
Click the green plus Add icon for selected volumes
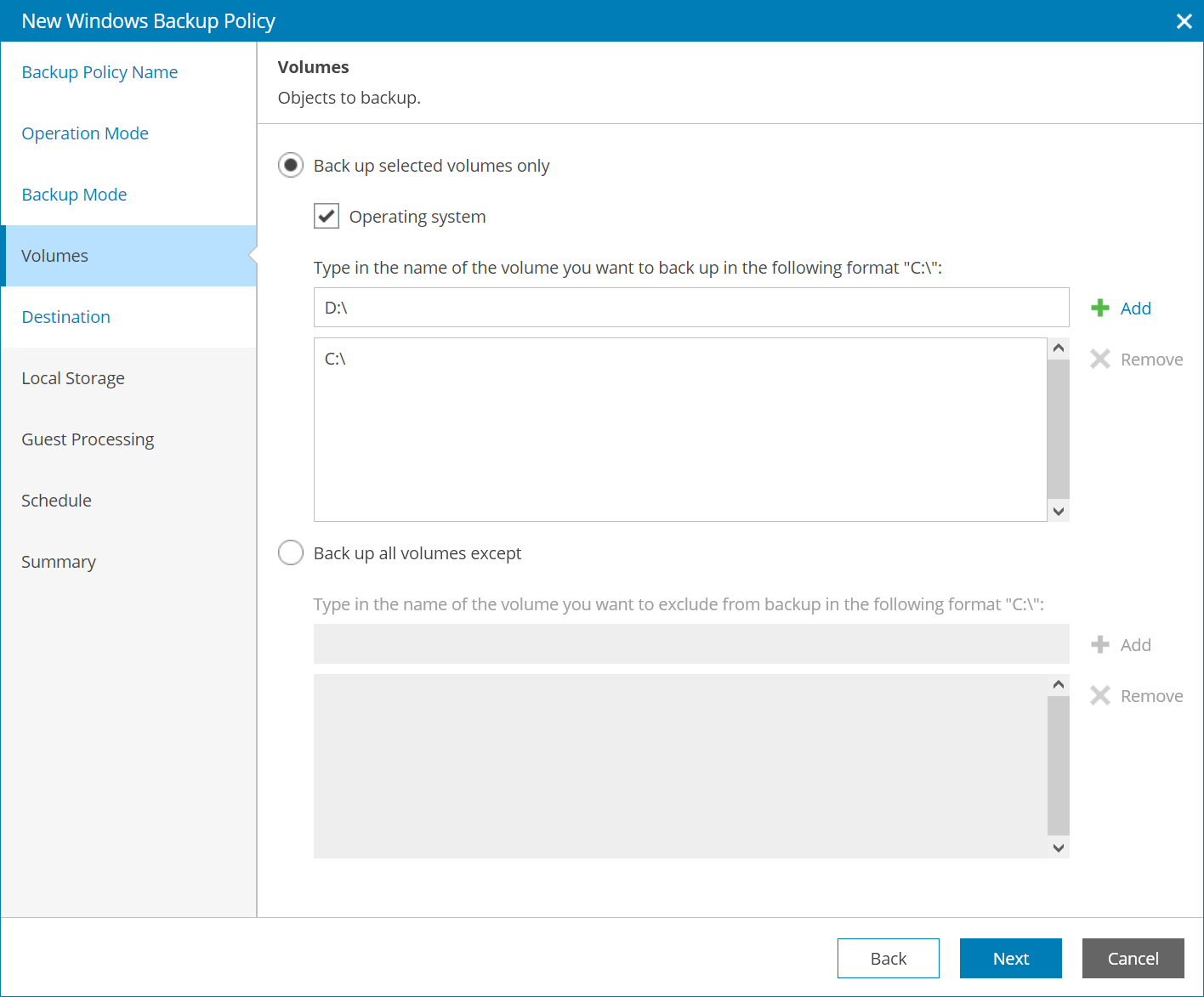point(1101,308)
